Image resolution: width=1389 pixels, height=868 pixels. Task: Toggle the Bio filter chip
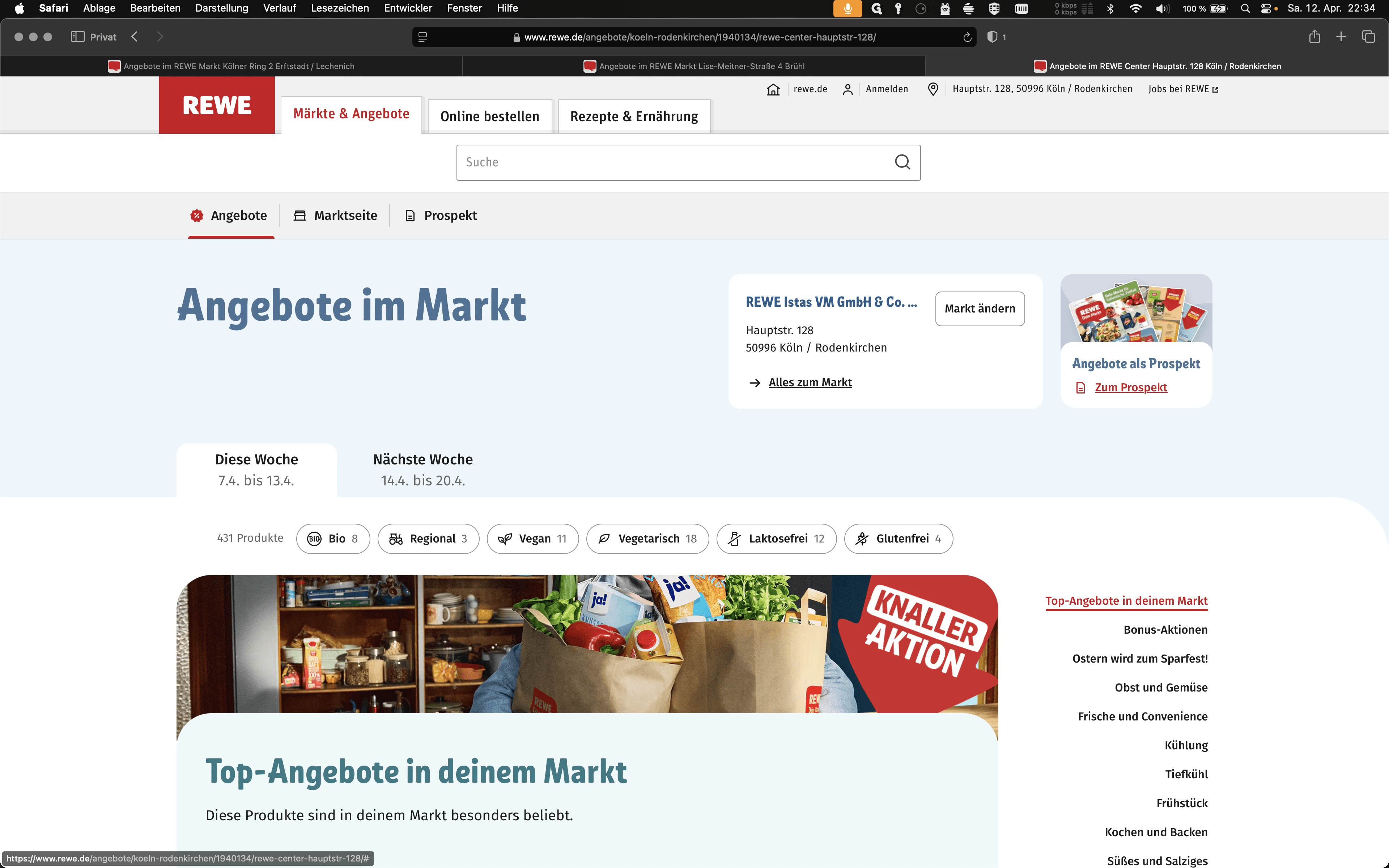333,539
